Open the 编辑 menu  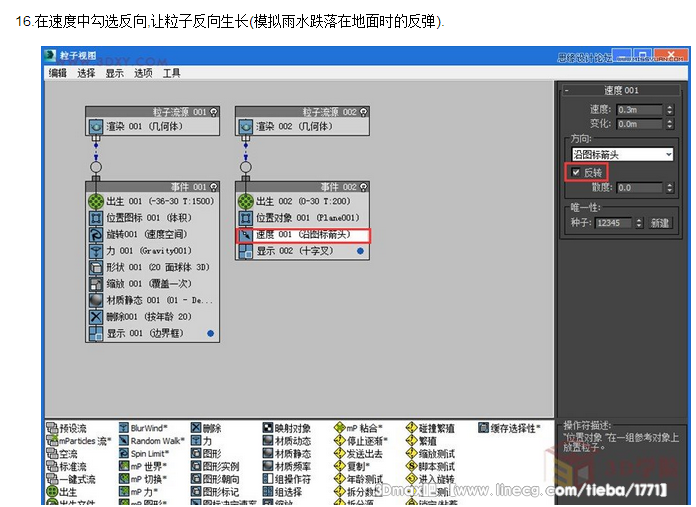pyautogui.click(x=58, y=73)
